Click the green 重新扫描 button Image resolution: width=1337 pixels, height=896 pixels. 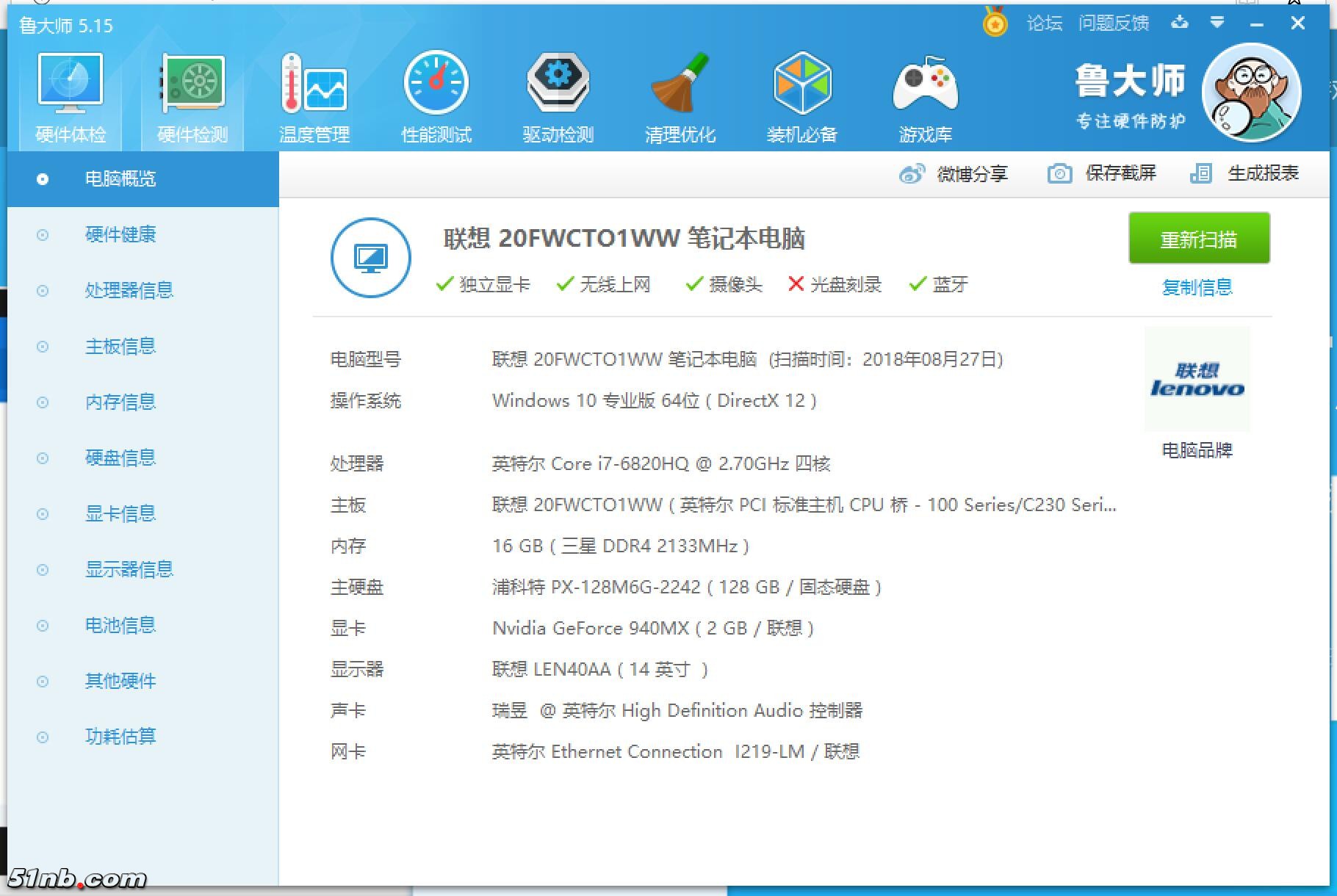1199,239
